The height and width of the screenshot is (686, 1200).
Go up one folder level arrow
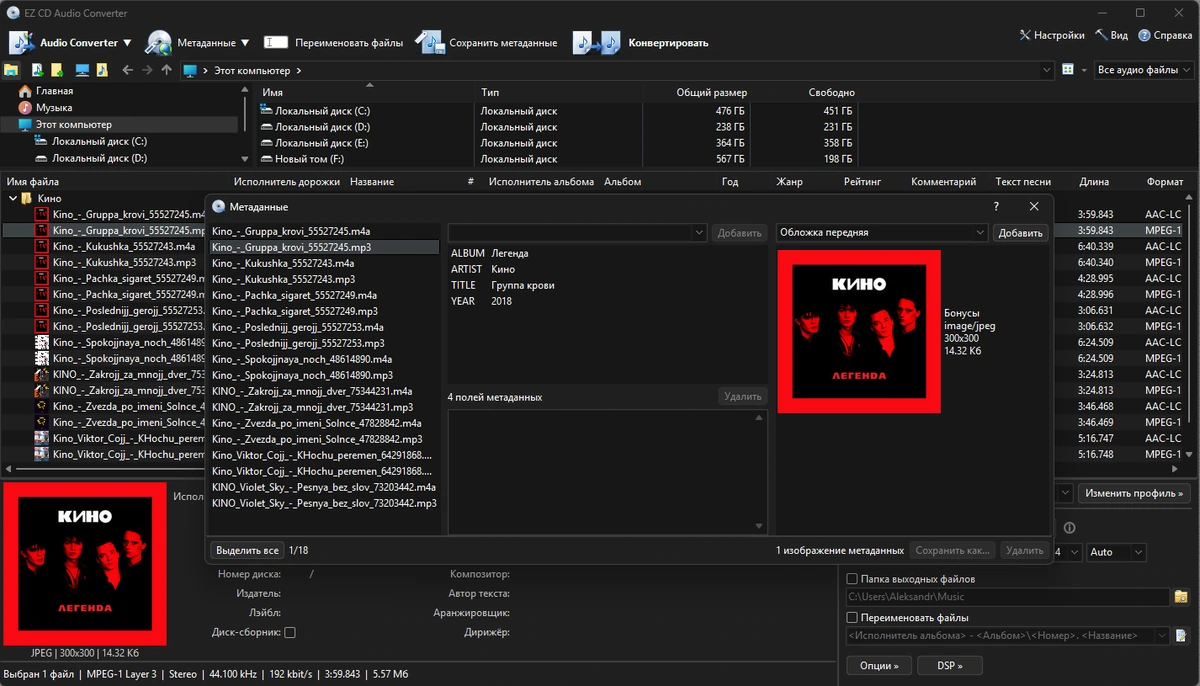167,71
